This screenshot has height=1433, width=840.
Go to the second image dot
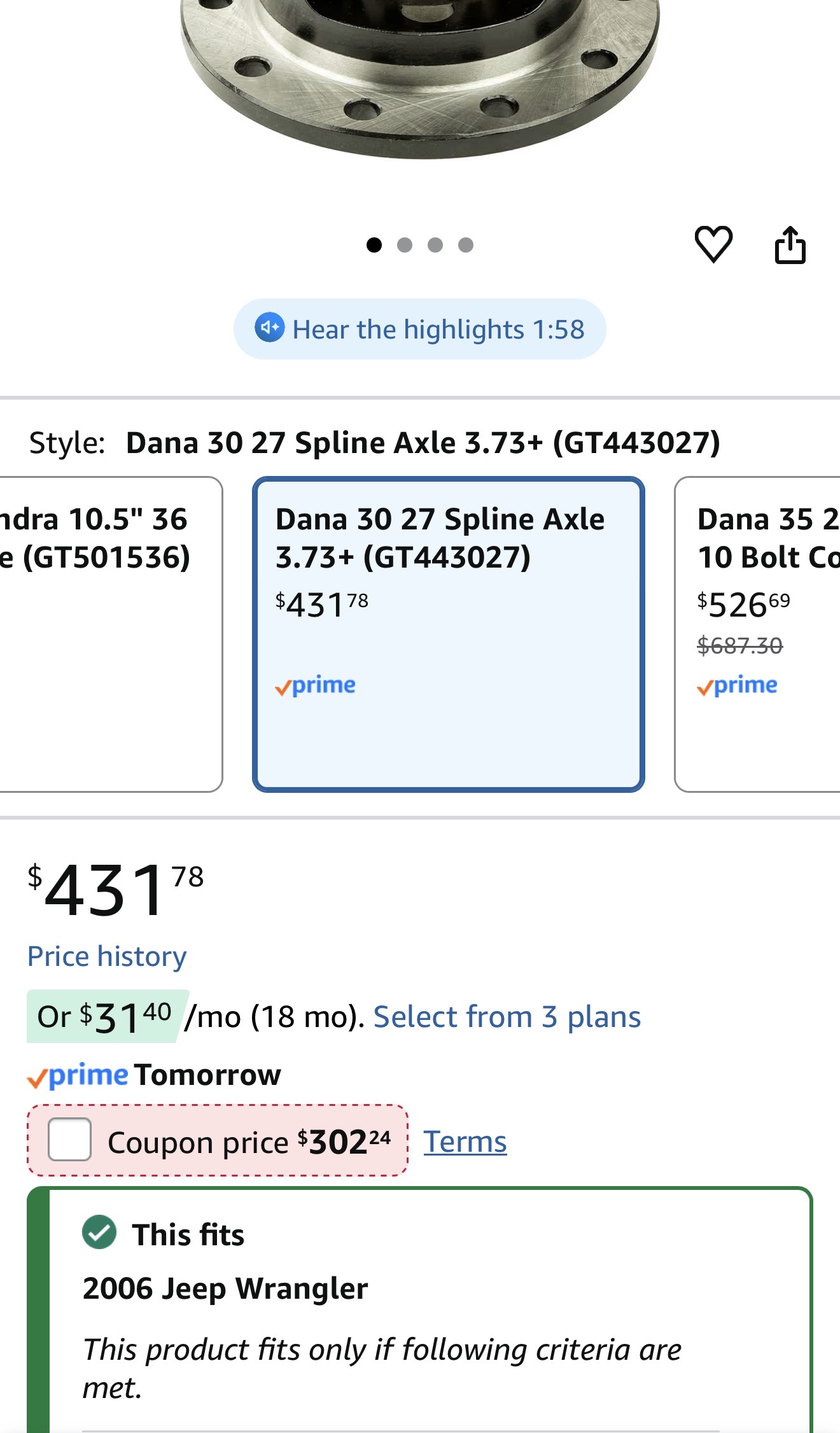tap(405, 245)
